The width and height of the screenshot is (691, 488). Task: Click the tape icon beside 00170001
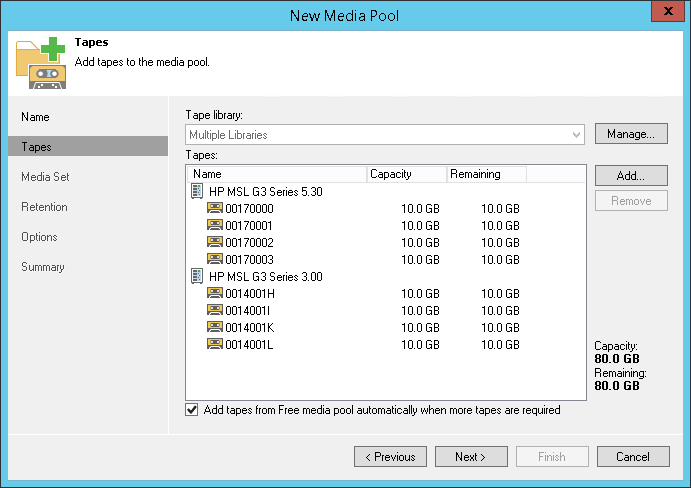215,225
